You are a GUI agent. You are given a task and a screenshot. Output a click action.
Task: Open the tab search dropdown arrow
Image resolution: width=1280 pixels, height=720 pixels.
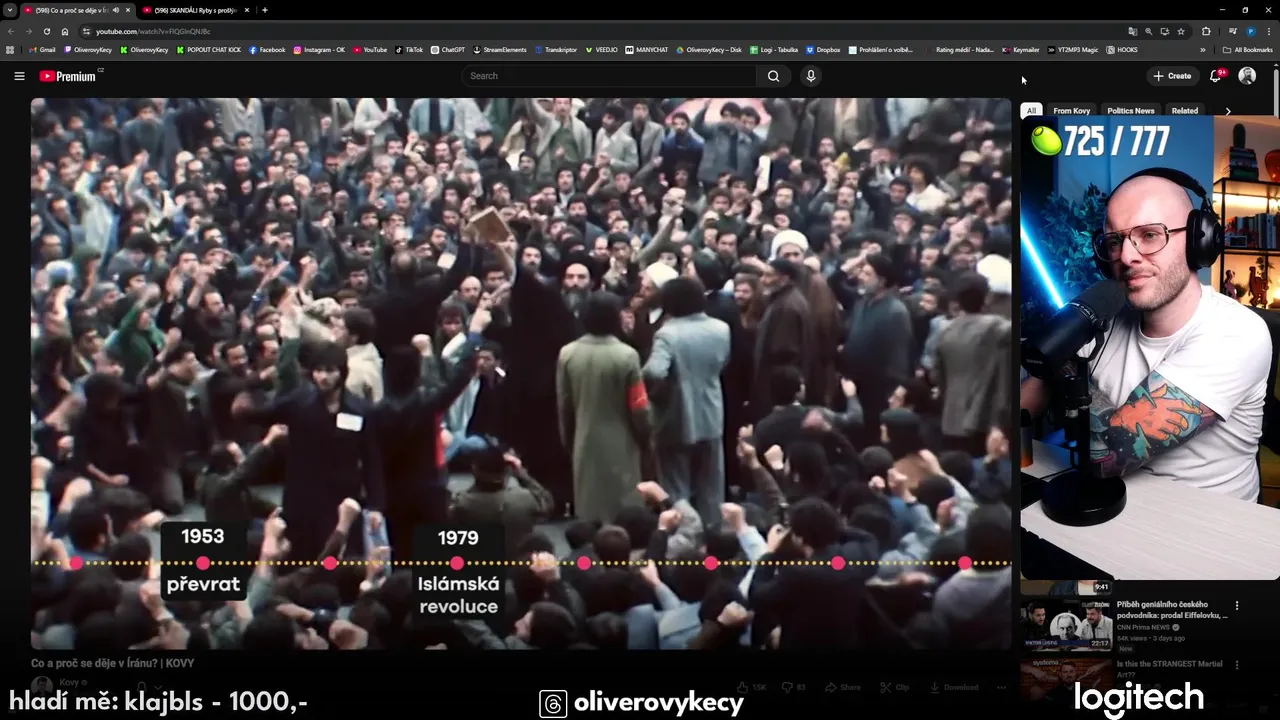click(10, 10)
